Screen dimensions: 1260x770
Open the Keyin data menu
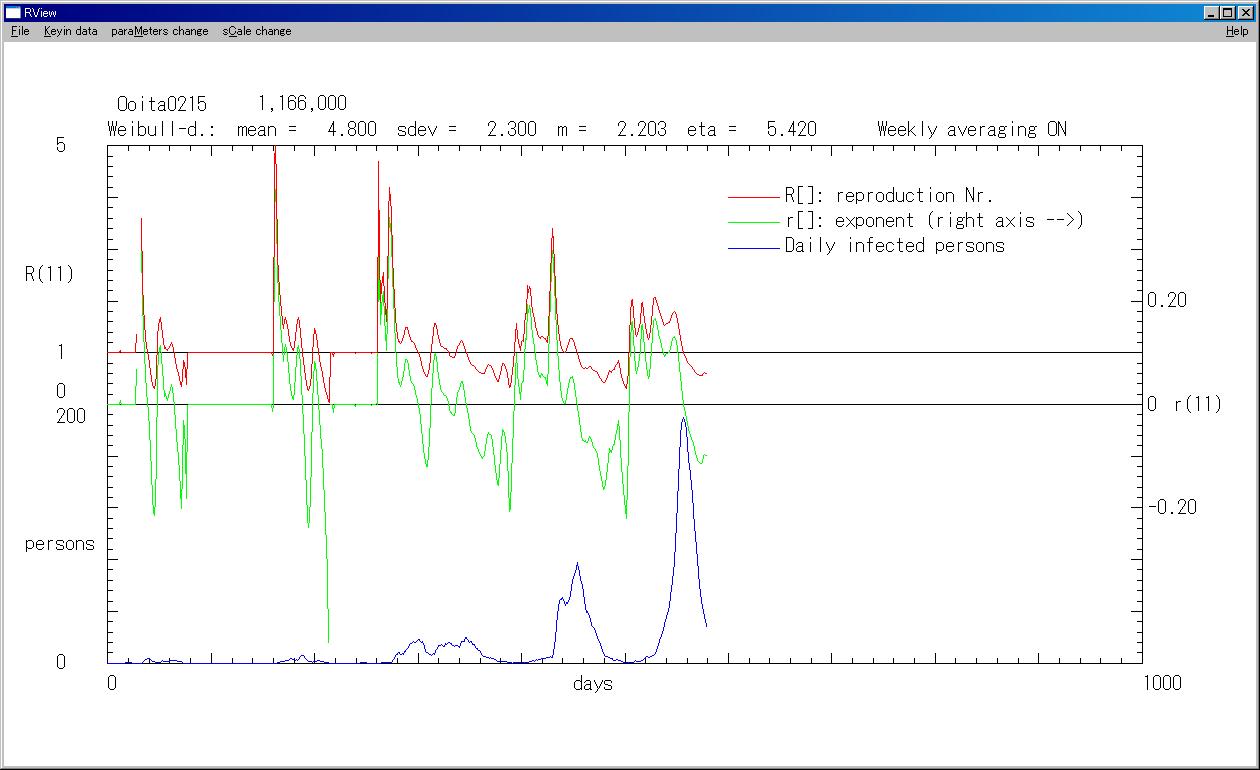click(70, 31)
